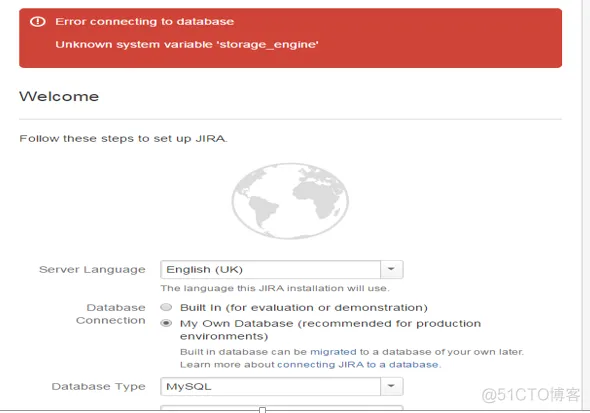Click the 'Error connecting to database' heading
This screenshot has width=590, height=413.
coord(144,21)
